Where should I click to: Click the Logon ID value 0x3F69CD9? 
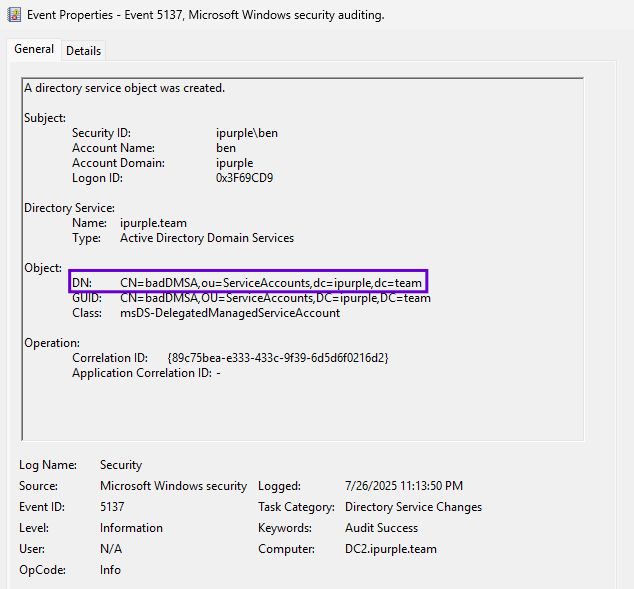point(244,178)
